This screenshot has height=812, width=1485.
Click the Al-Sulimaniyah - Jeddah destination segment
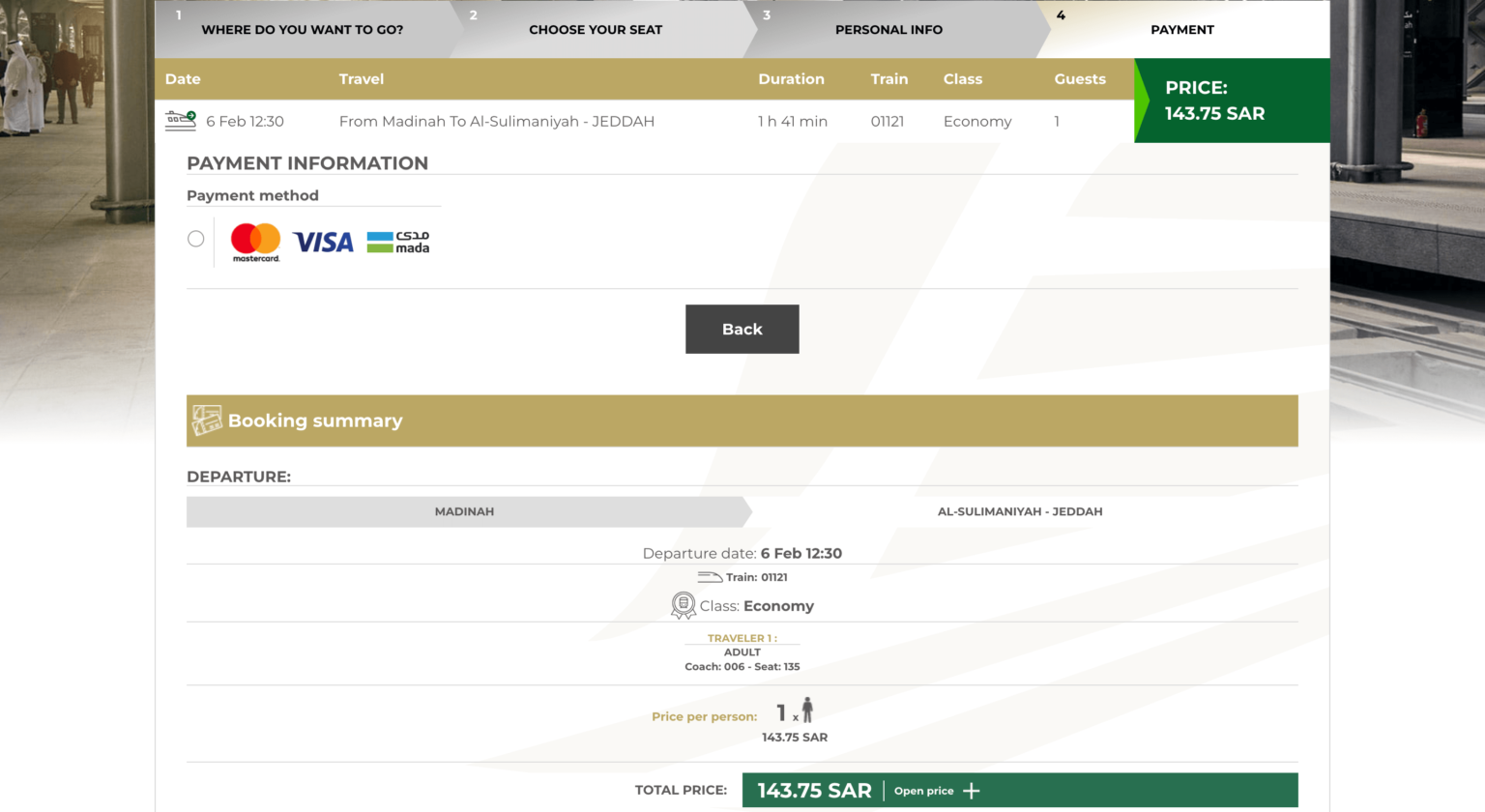coord(1020,511)
